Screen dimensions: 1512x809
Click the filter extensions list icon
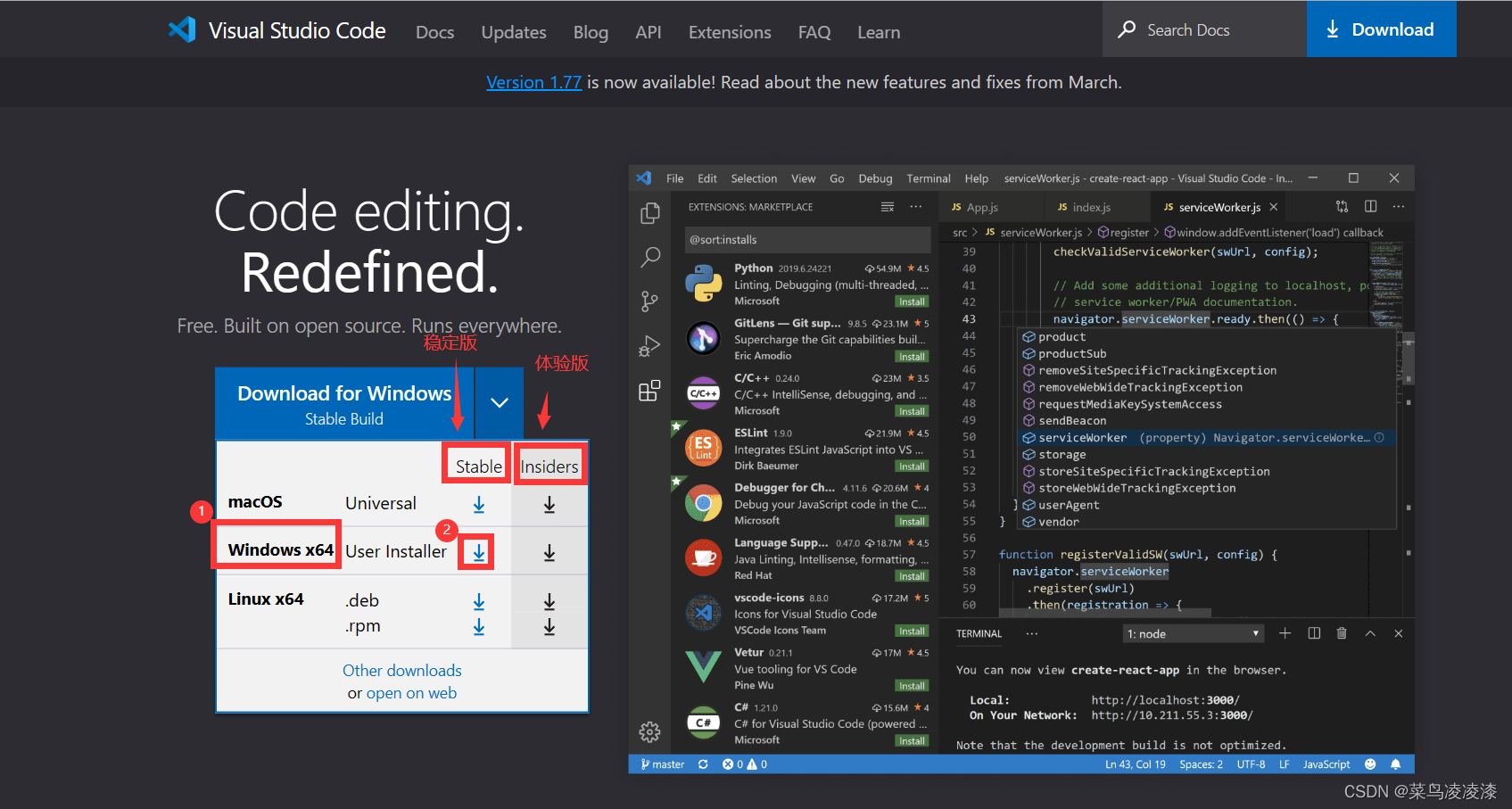coord(888,207)
